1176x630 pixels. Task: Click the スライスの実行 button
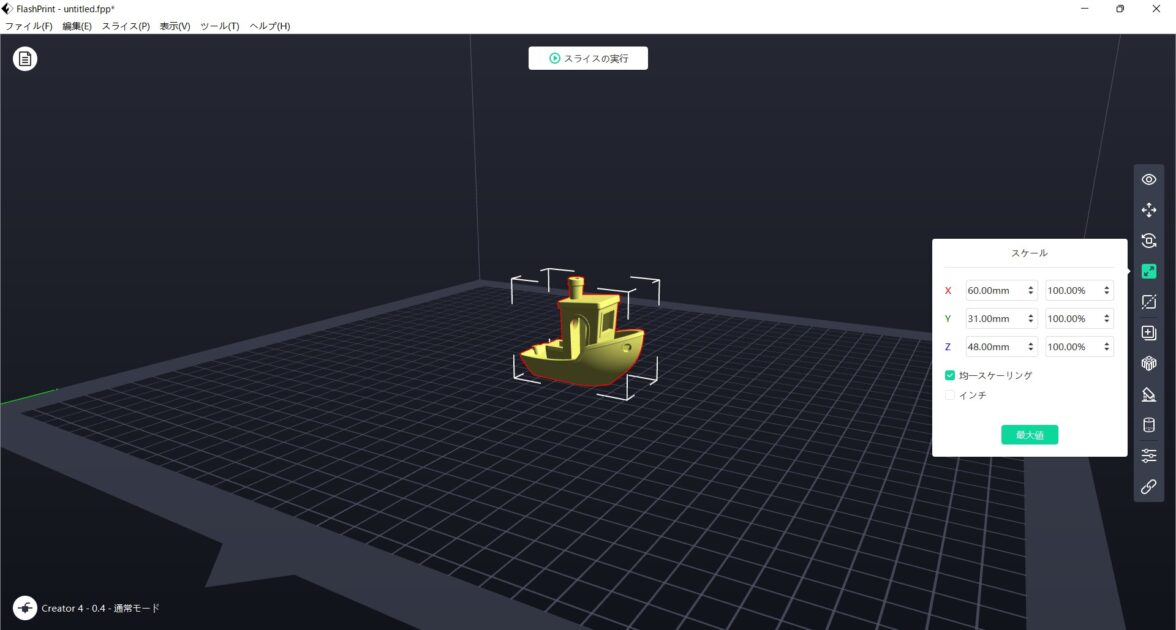[588, 58]
